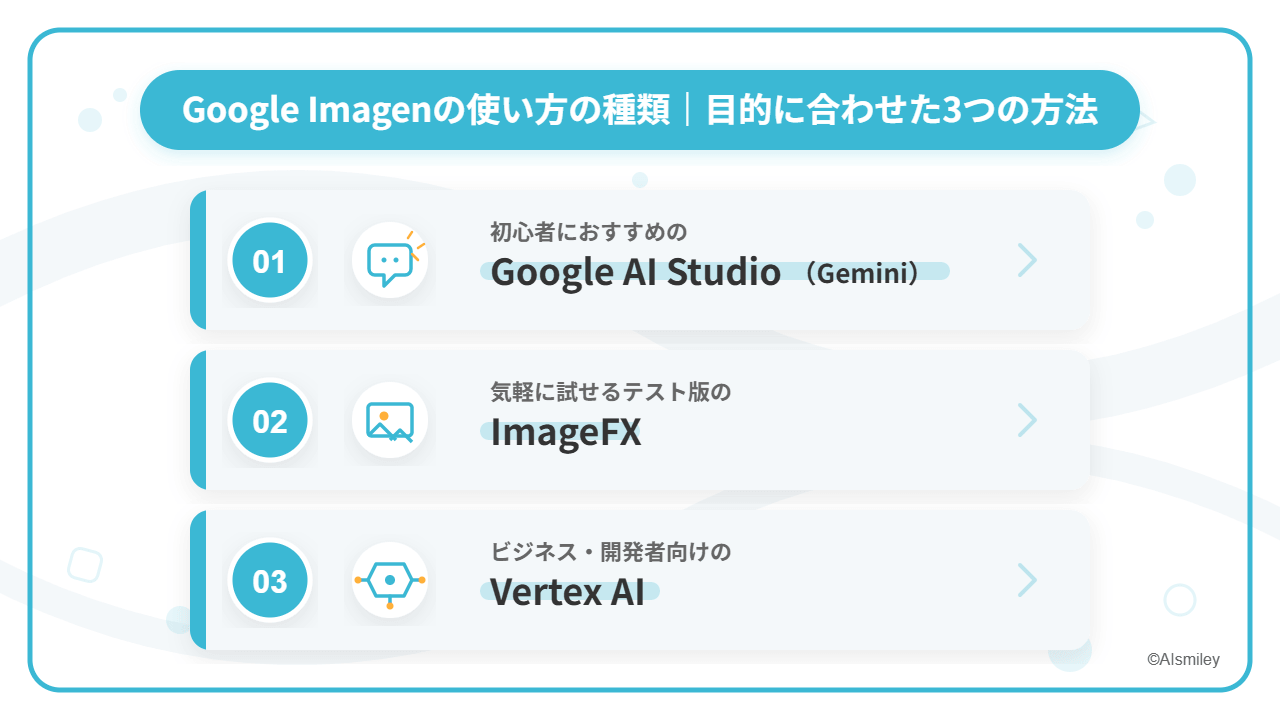Screen dimensions: 1280x720
Task: Open the ImageFX heading text
Action: 566,433
